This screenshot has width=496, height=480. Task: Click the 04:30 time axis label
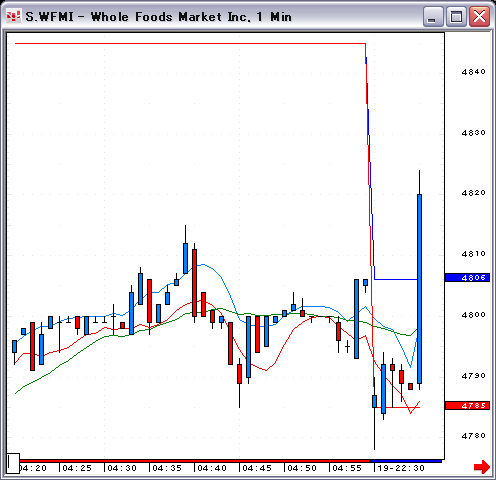click(x=122, y=468)
